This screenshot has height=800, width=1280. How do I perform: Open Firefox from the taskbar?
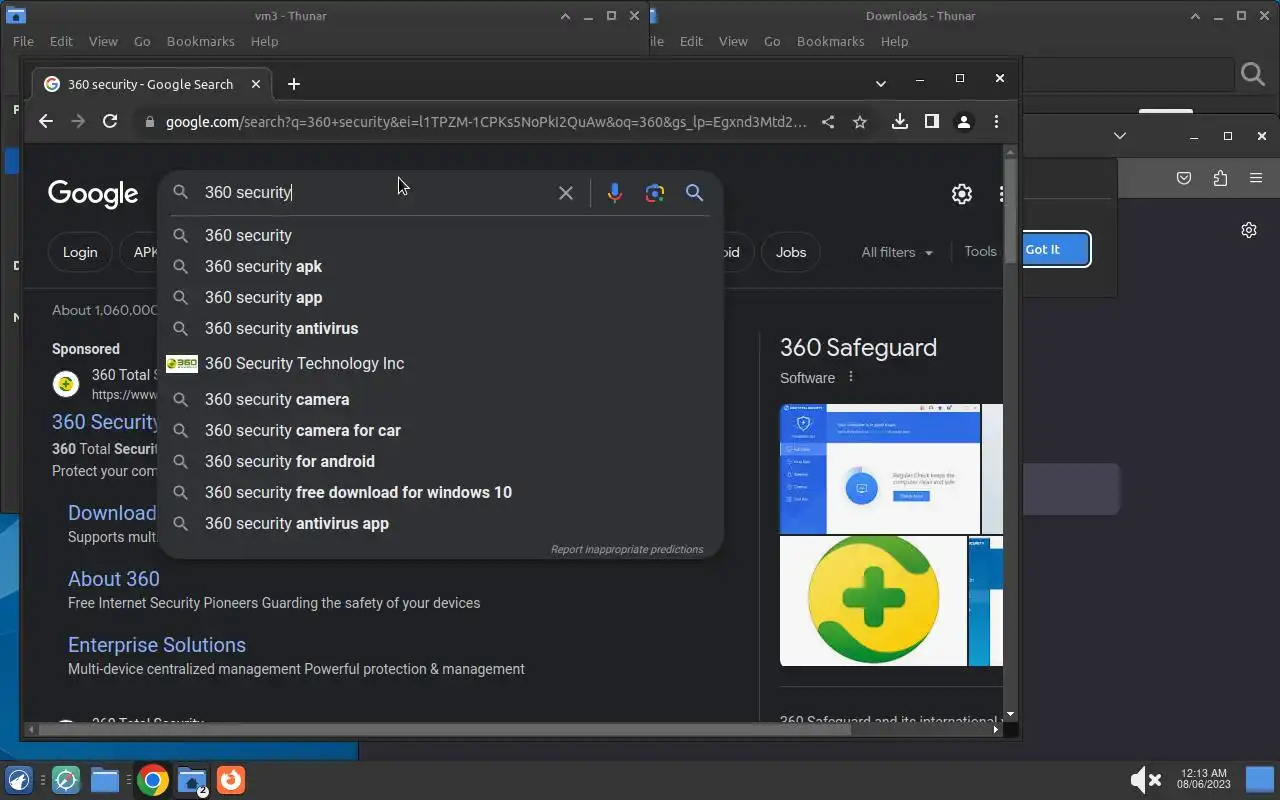pyautogui.click(x=230, y=780)
